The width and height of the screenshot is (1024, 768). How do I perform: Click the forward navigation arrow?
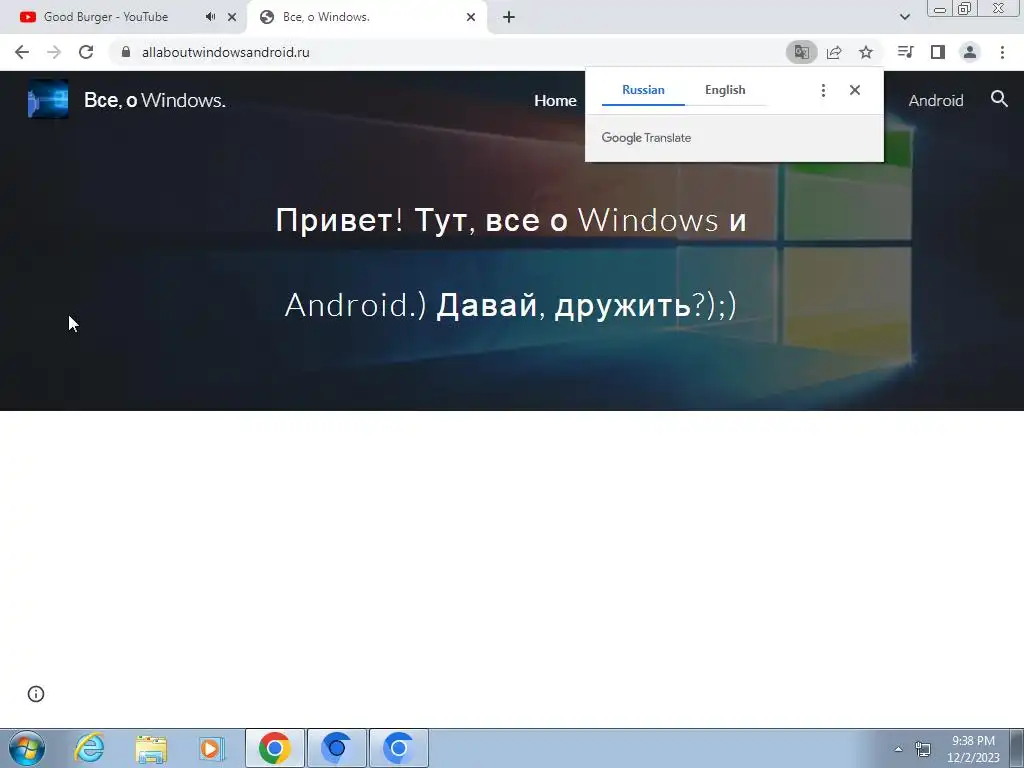(x=54, y=52)
